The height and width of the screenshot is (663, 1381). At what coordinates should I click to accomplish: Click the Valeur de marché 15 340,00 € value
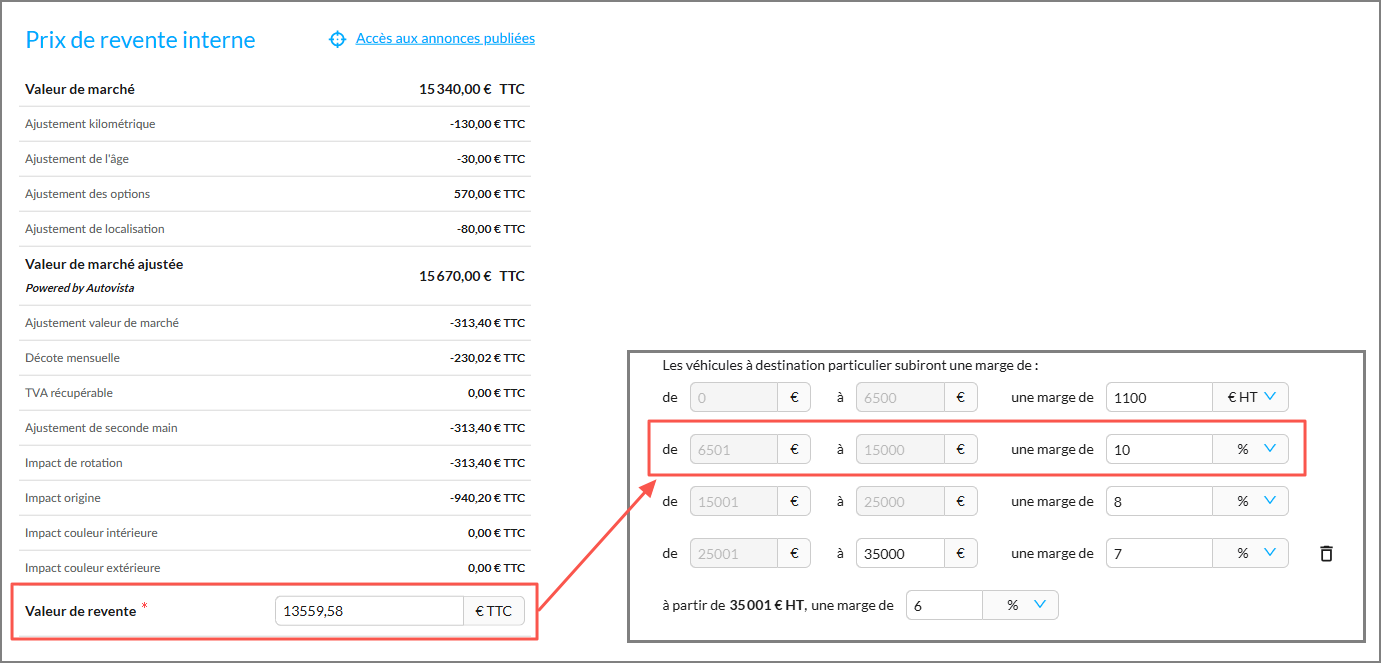472,89
